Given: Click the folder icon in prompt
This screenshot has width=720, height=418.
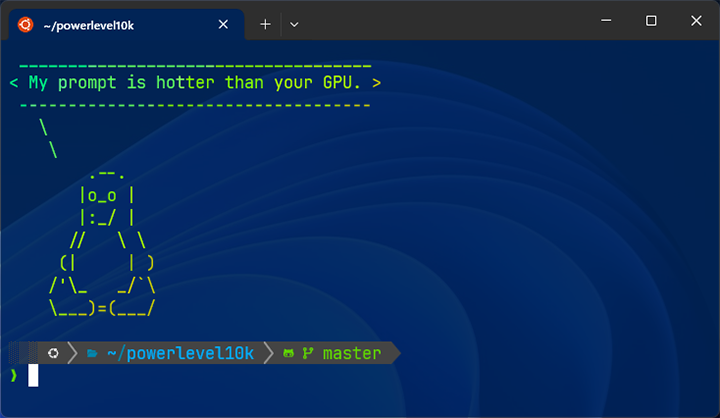Looking at the screenshot, I should coord(92,353).
